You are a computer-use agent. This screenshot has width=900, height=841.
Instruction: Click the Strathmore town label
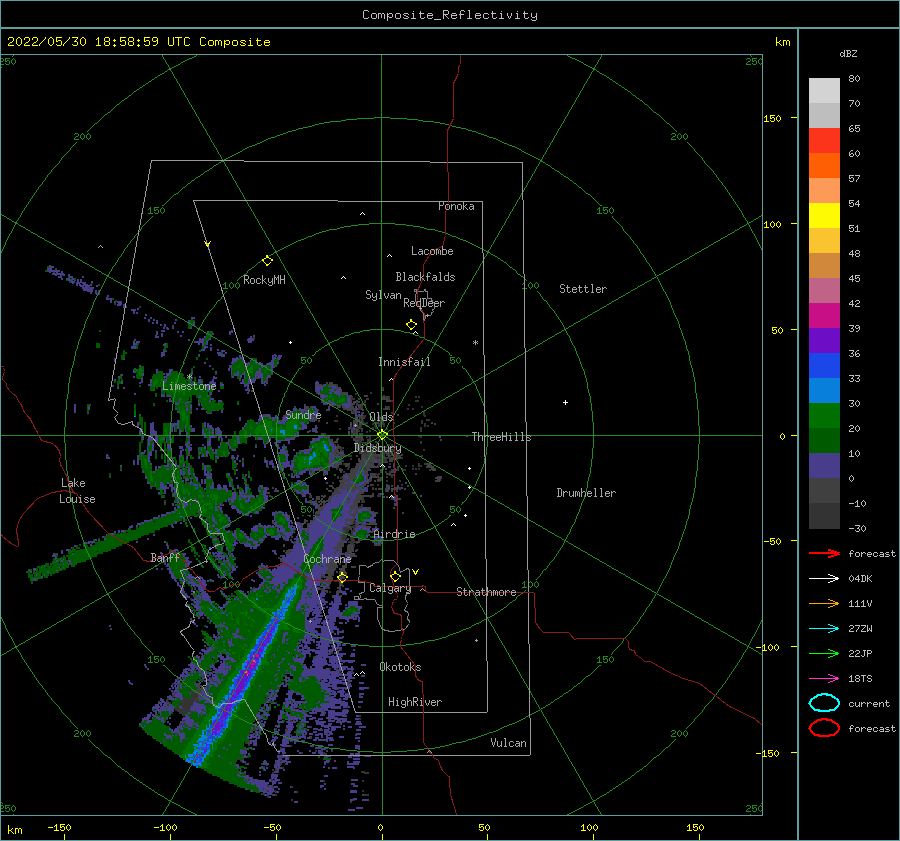486,592
